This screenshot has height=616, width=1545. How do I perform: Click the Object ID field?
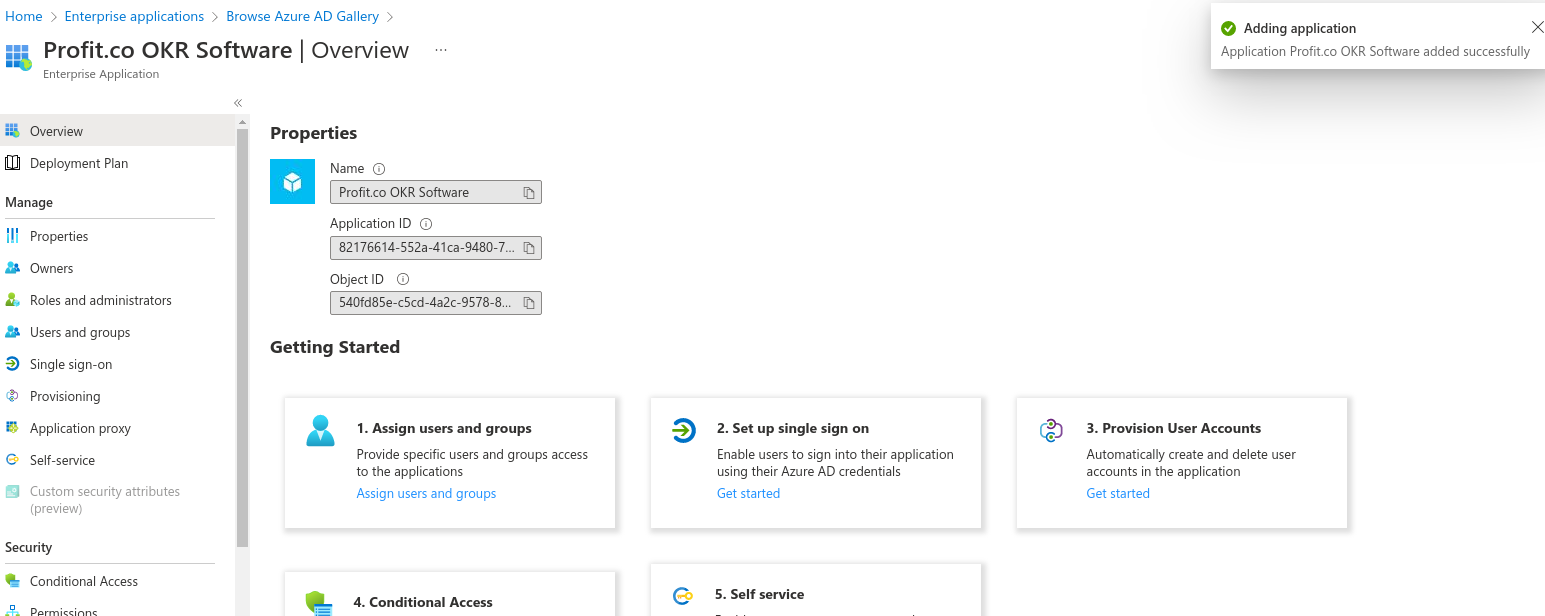coord(436,302)
